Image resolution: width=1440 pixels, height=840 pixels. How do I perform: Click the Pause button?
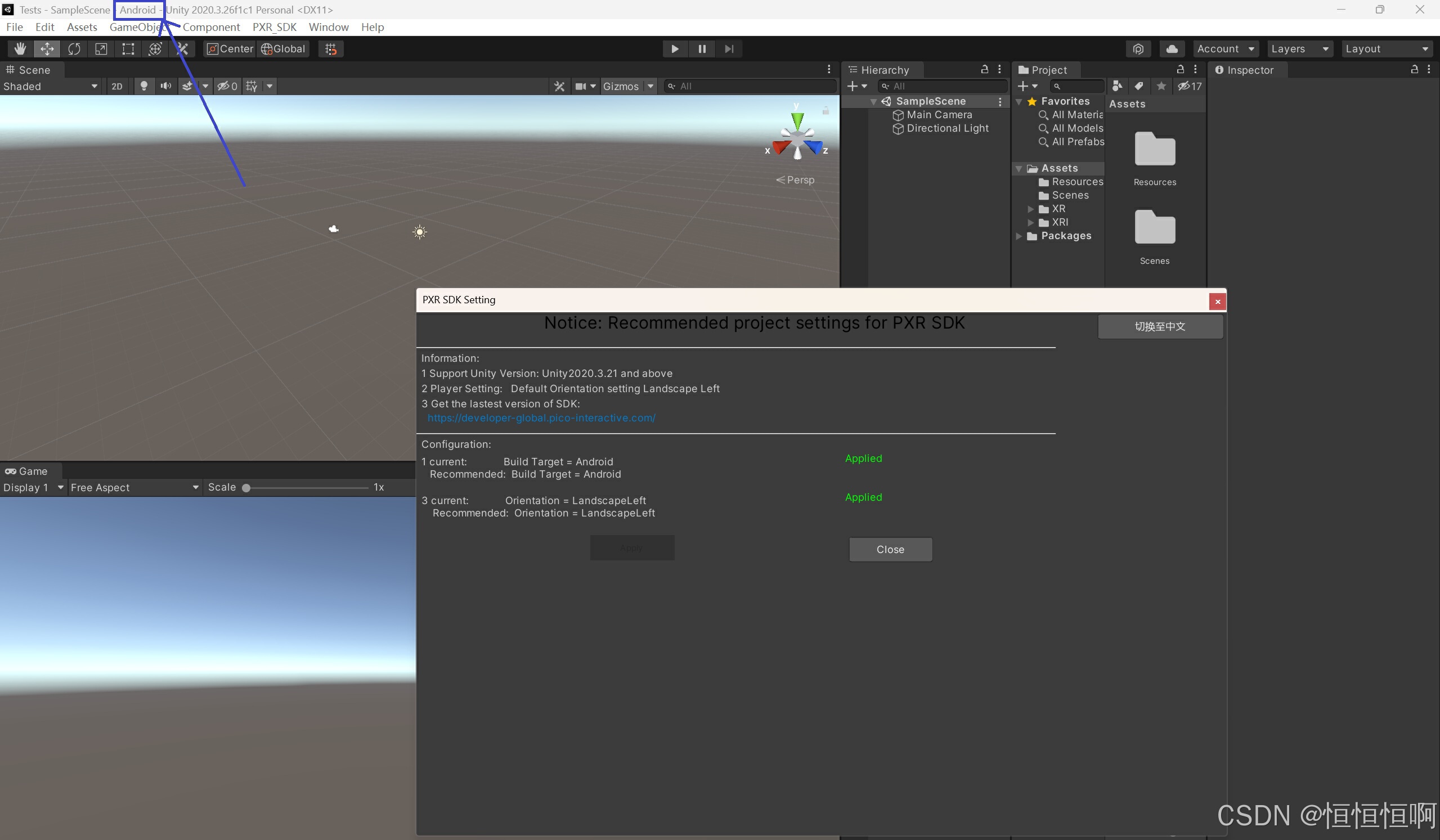tap(702, 48)
